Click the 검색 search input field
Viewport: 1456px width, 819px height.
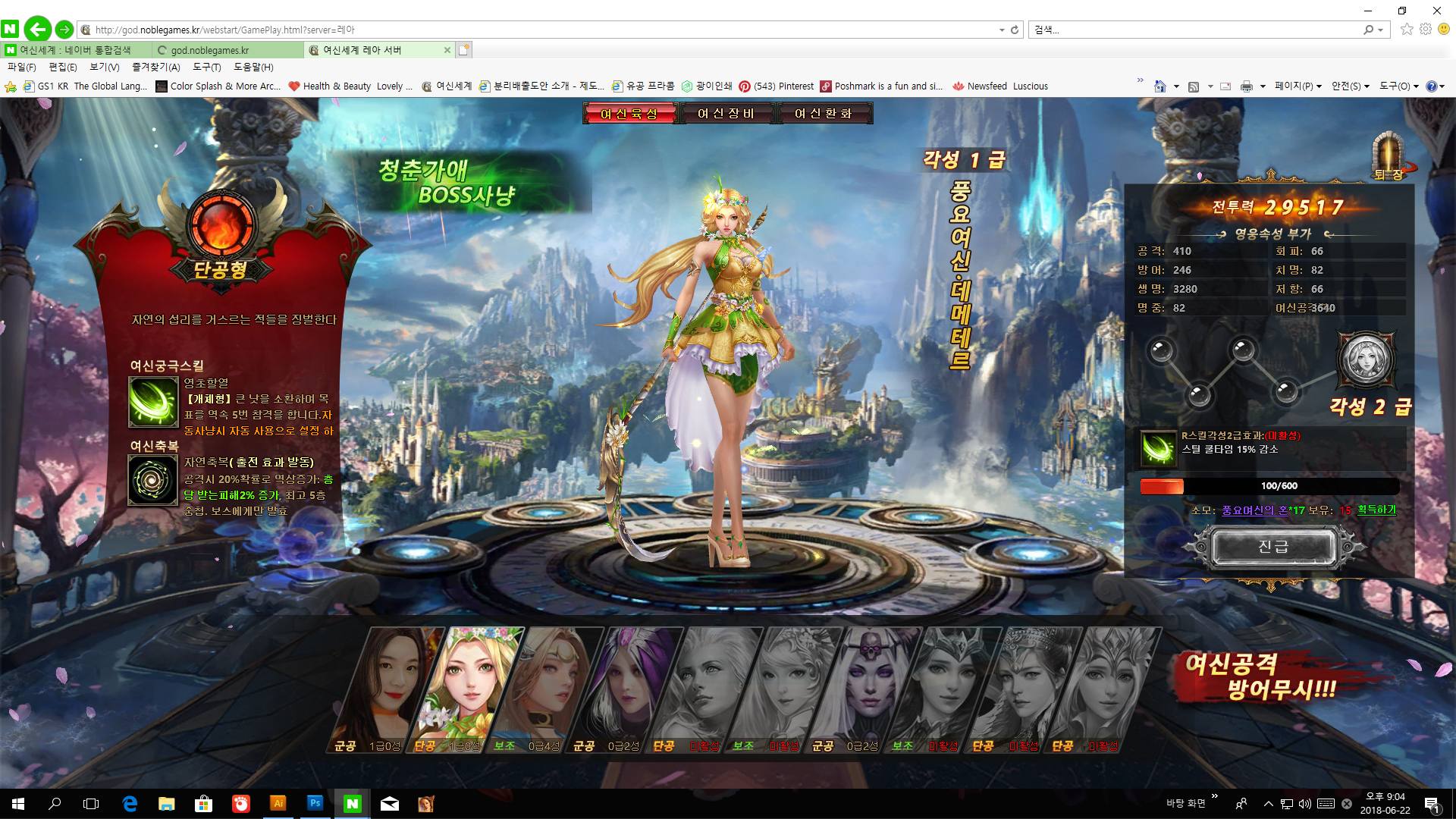[x=1194, y=30]
